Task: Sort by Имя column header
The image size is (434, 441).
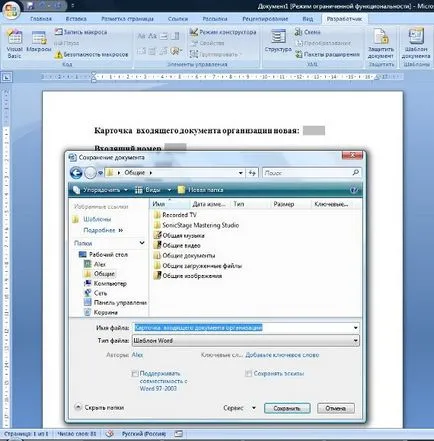Action: click(170, 204)
